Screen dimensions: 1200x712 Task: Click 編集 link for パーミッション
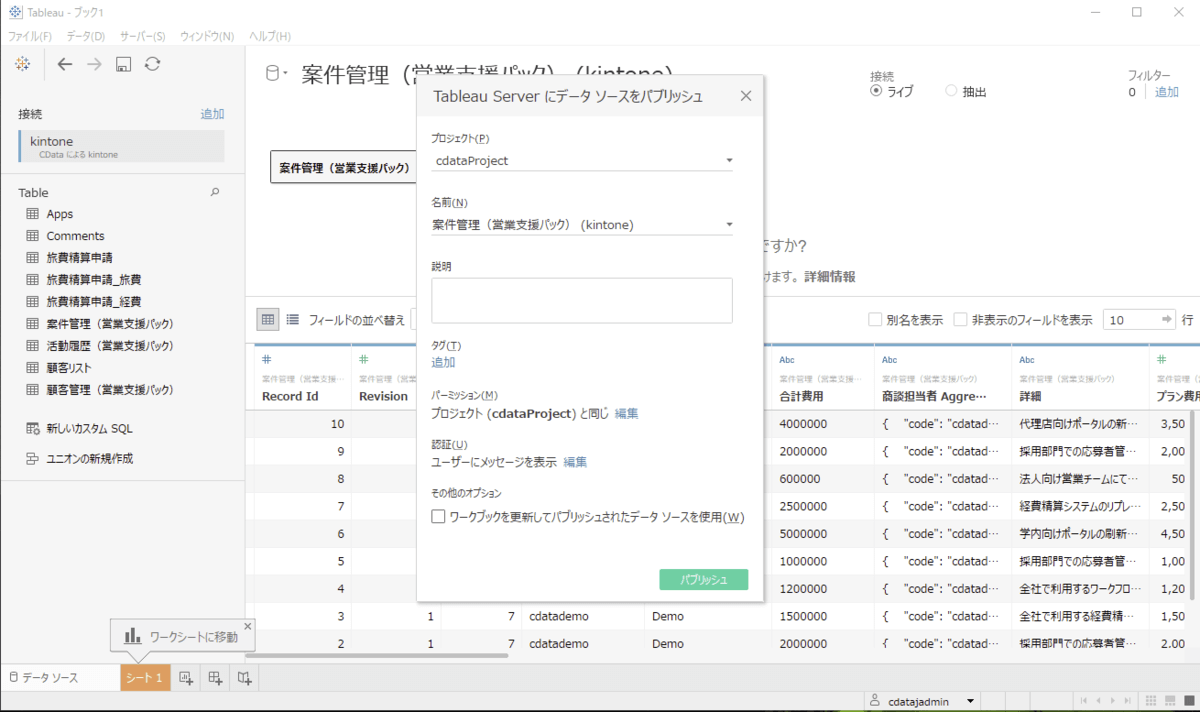tap(627, 413)
